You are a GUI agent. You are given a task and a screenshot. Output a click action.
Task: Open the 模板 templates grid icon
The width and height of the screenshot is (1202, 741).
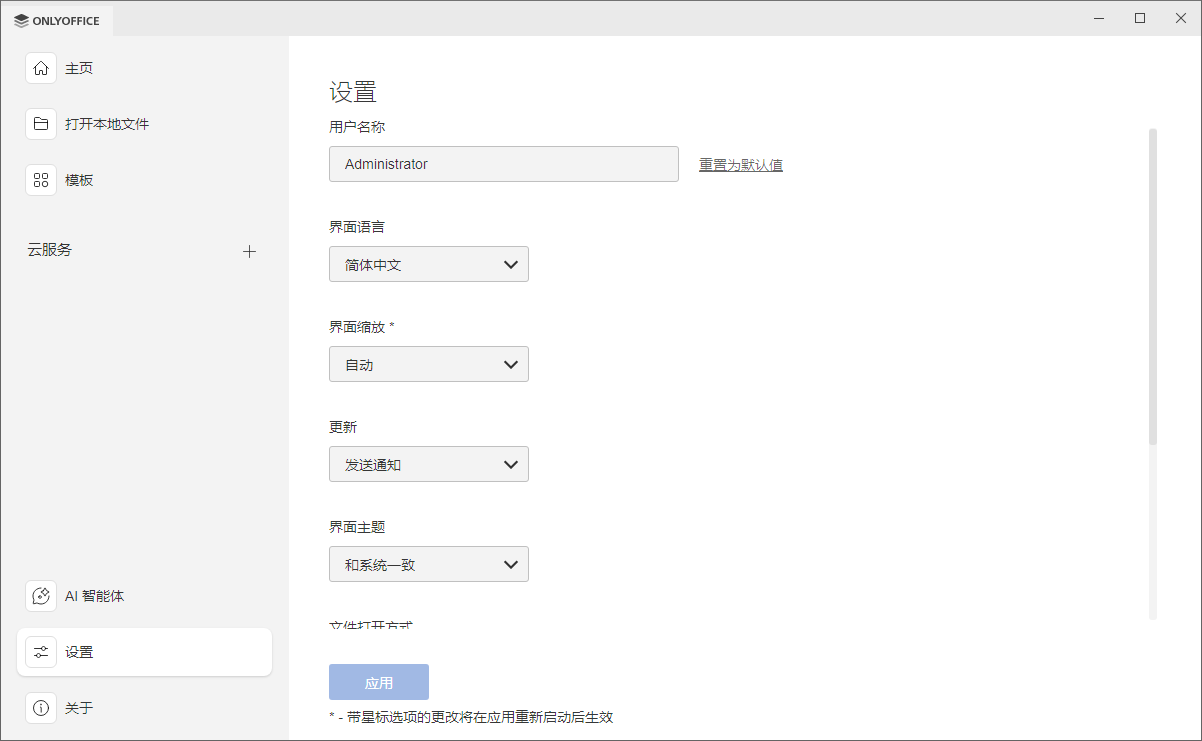point(40,179)
